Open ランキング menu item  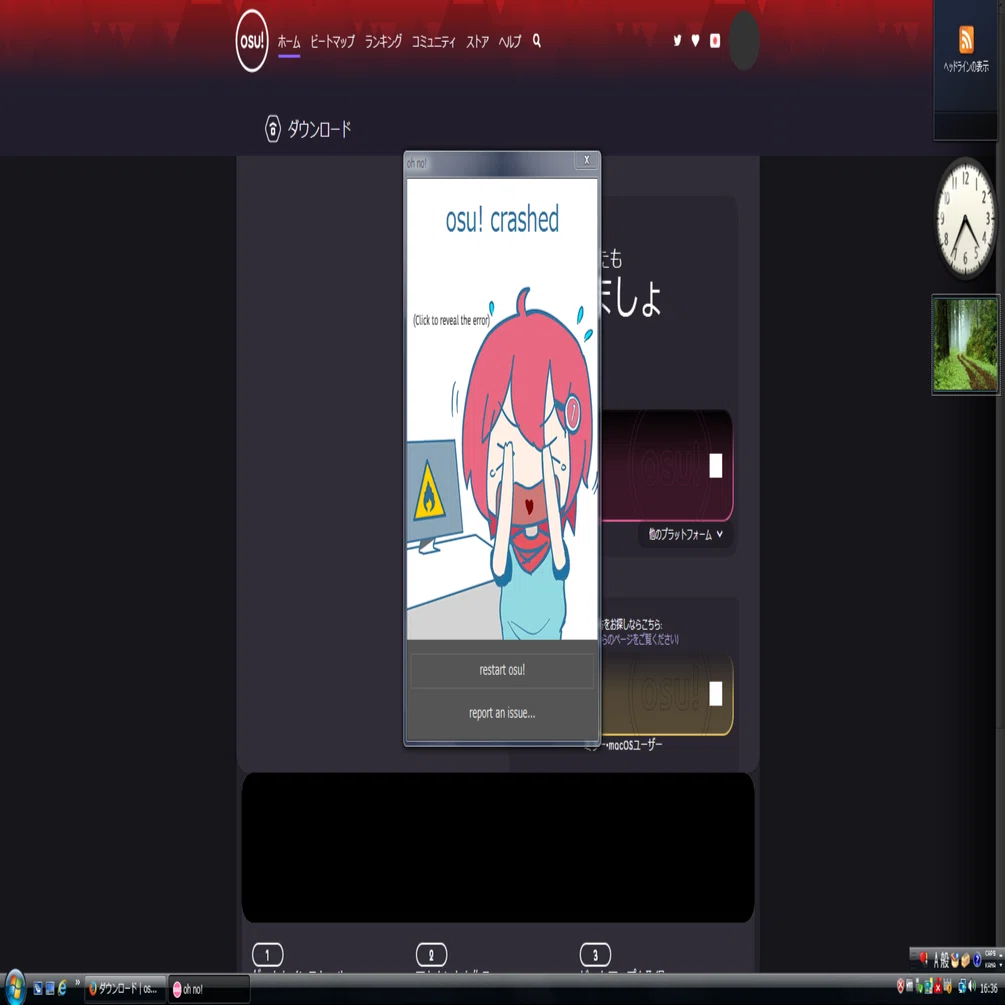[383, 42]
